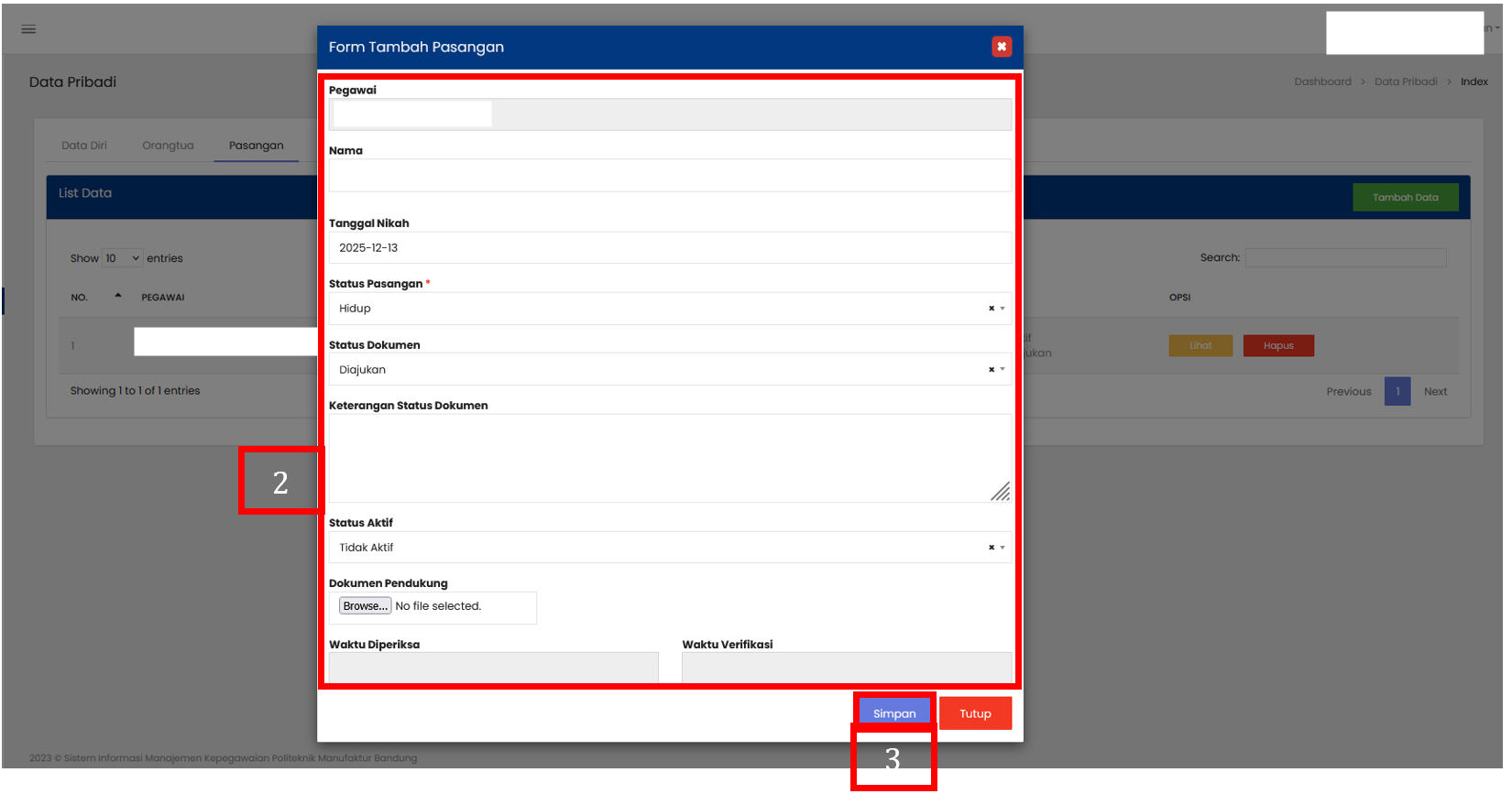The image size is (1512, 794).
Task: Select the Pasangan tab
Action: (x=256, y=146)
